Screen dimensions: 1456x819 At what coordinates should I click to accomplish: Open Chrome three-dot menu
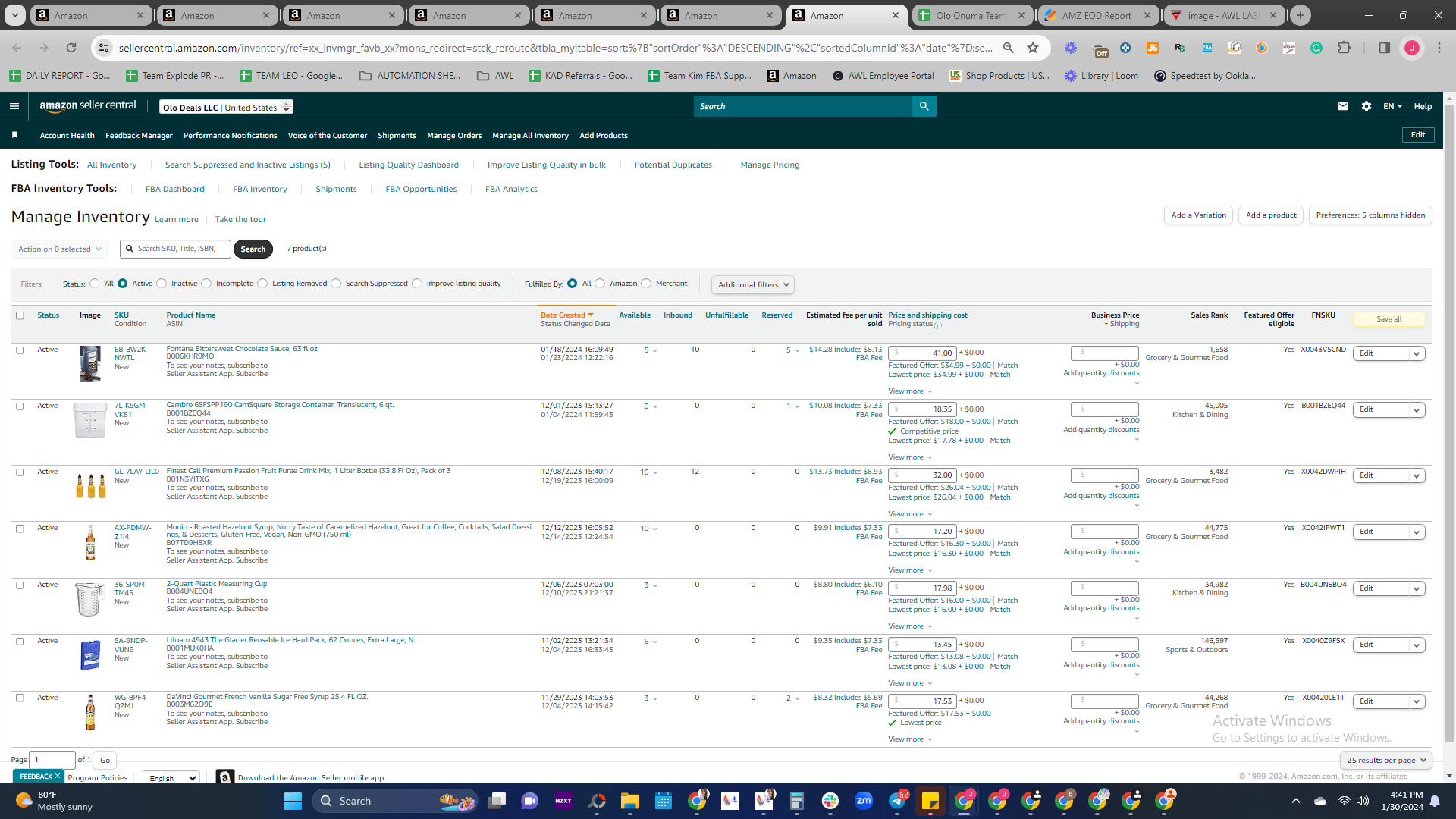point(1439,48)
